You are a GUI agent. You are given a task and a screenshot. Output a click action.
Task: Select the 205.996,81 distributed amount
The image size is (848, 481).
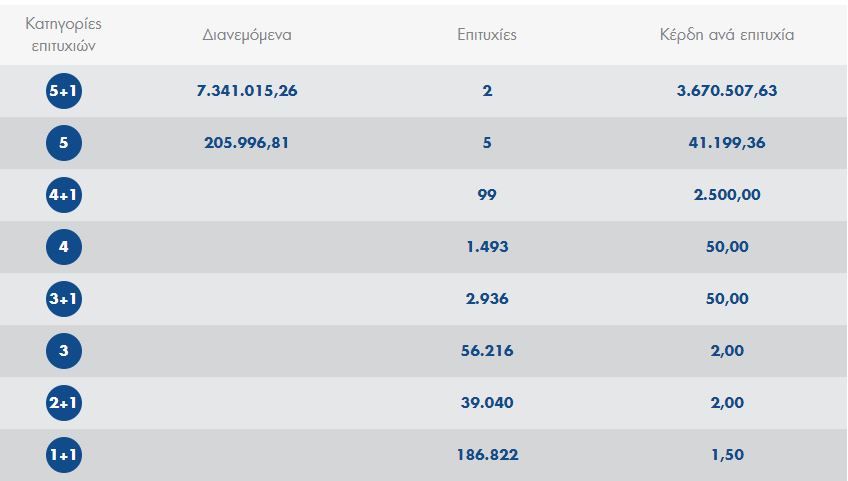pyautogui.click(x=247, y=143)
